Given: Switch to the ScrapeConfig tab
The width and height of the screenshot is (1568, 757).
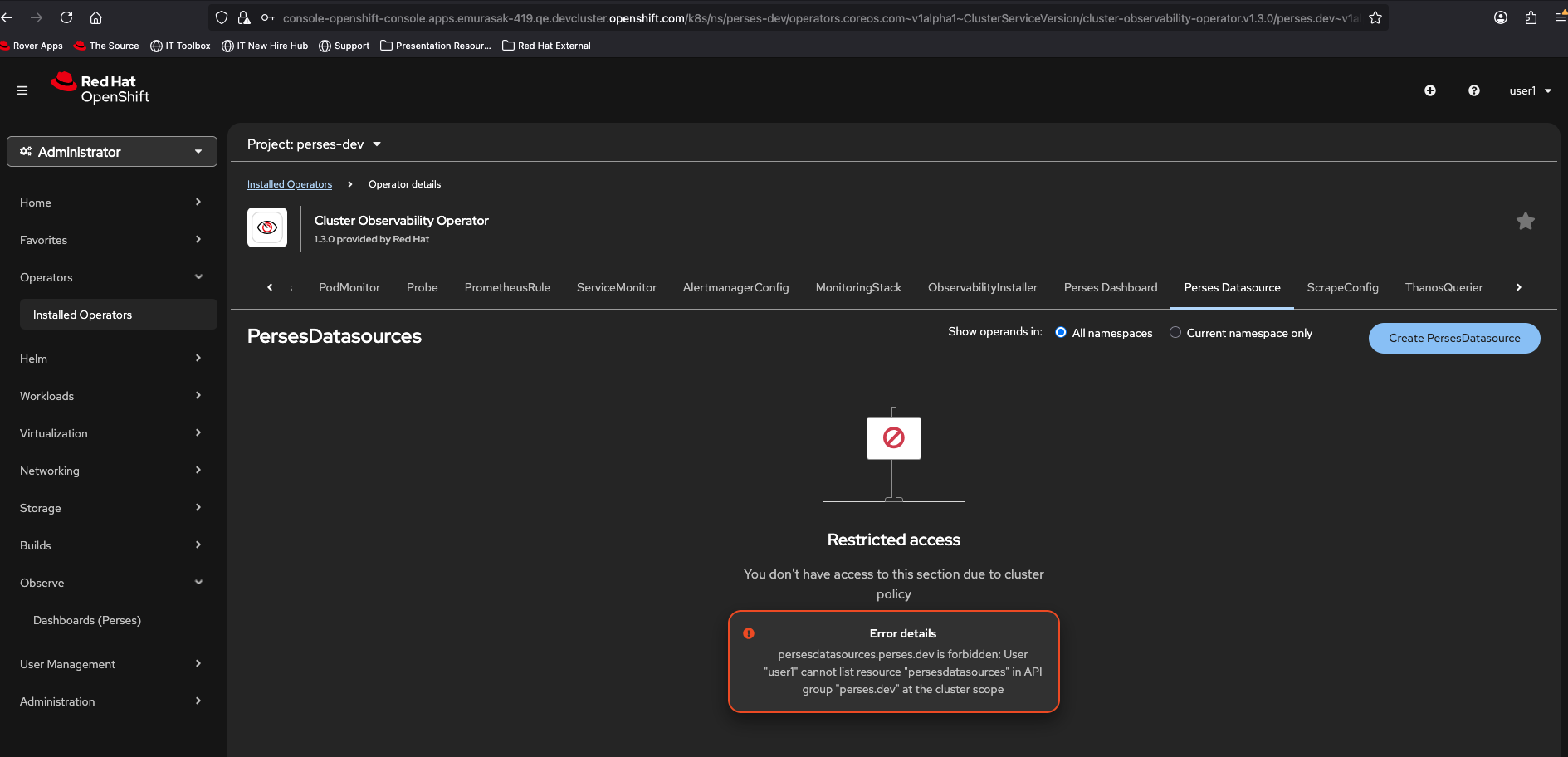Looking at the screenshot, I should coord(1343,287).
